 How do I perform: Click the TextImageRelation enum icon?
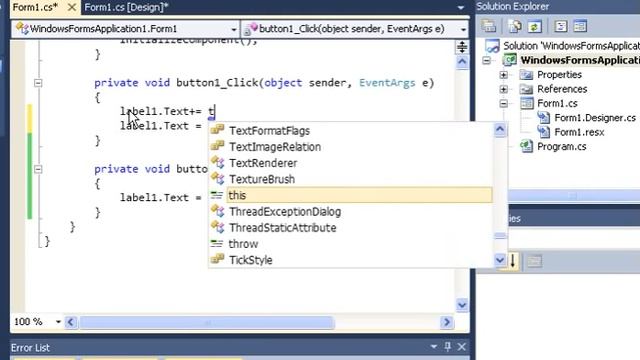pyautogui.click(x=217, y=146)
